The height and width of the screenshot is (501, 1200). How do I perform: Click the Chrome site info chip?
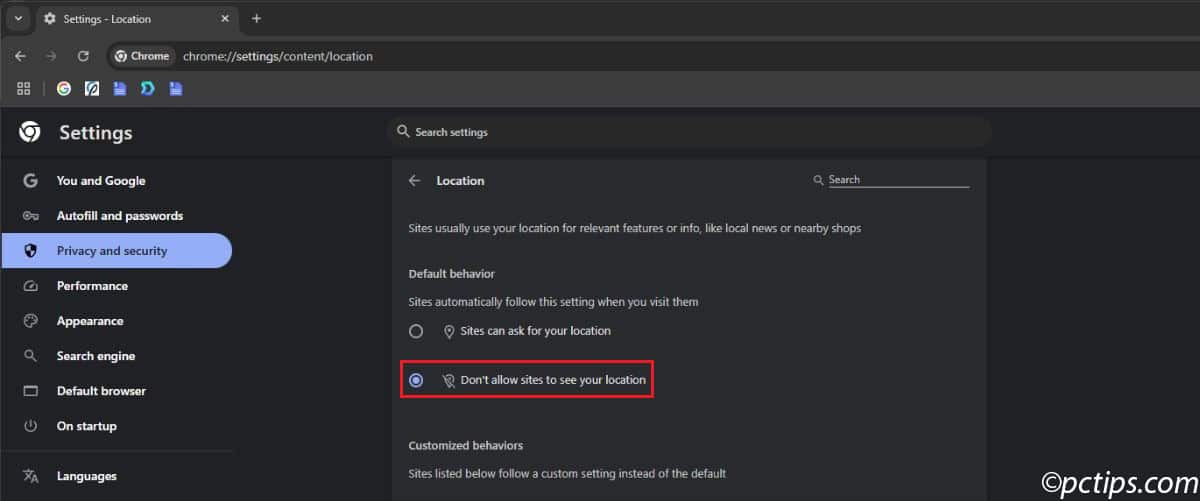tap(142, 56)
